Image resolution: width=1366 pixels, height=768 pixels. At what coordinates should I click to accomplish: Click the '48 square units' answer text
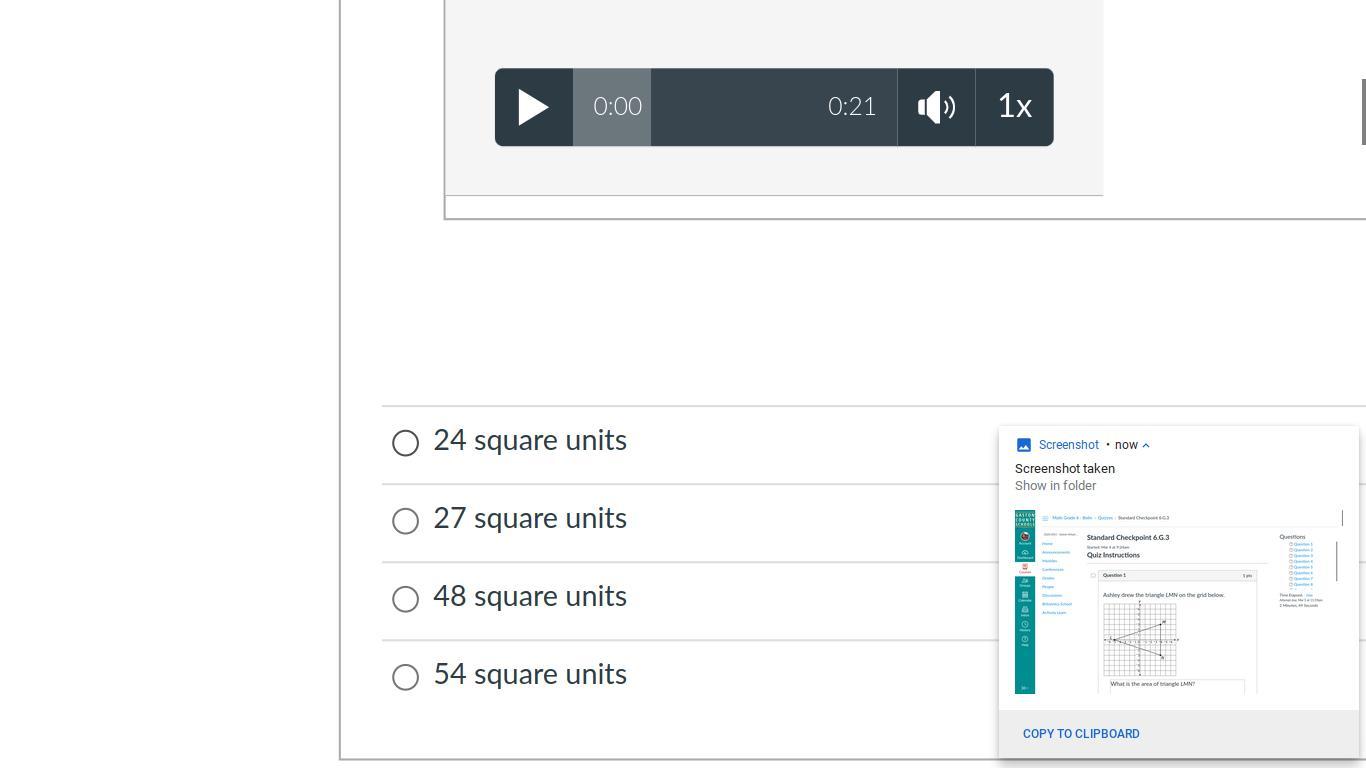click(530, 596)
